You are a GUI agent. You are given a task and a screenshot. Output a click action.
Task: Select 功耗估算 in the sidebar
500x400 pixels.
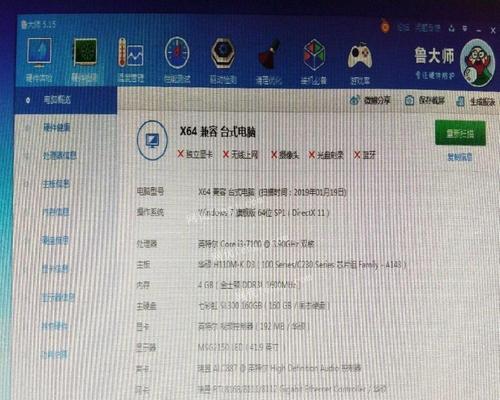pos(54,355)
